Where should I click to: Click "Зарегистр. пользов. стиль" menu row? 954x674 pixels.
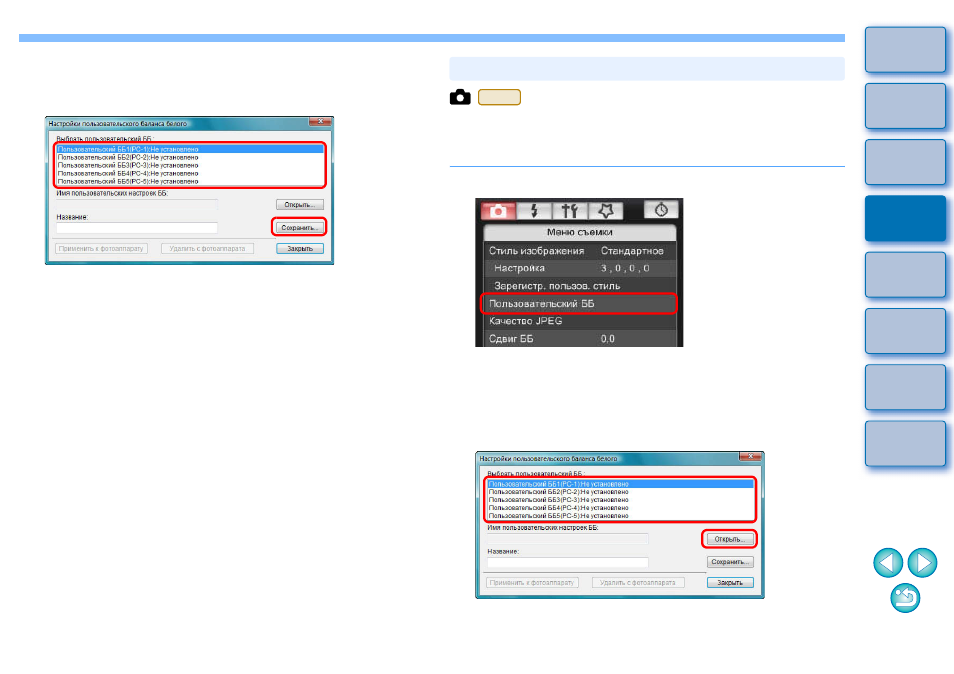coord(579,286)
